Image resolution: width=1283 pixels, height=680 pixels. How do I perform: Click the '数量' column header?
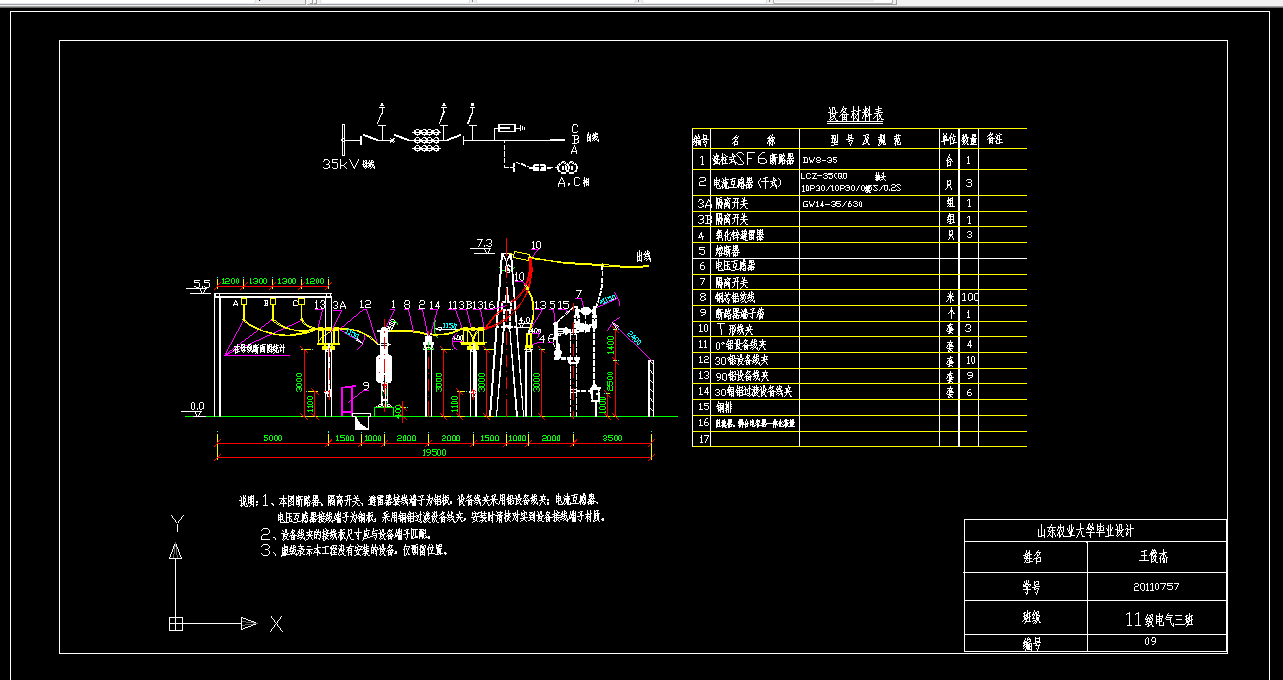(x=969, y=139)
